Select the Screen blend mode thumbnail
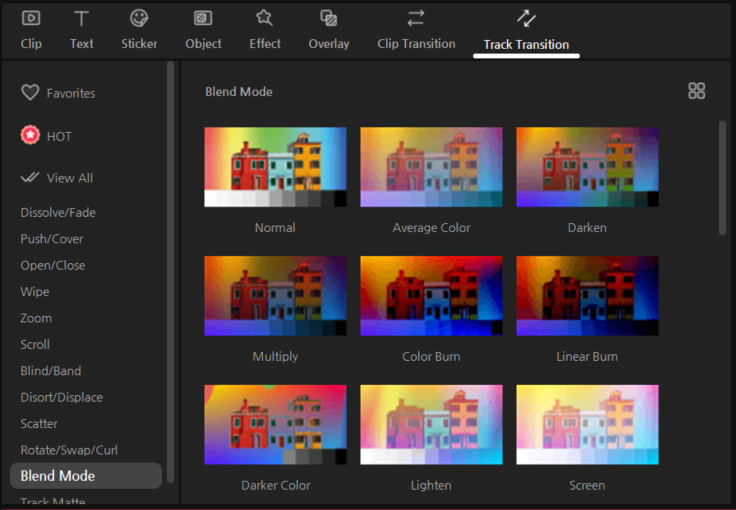 [587, 425]
